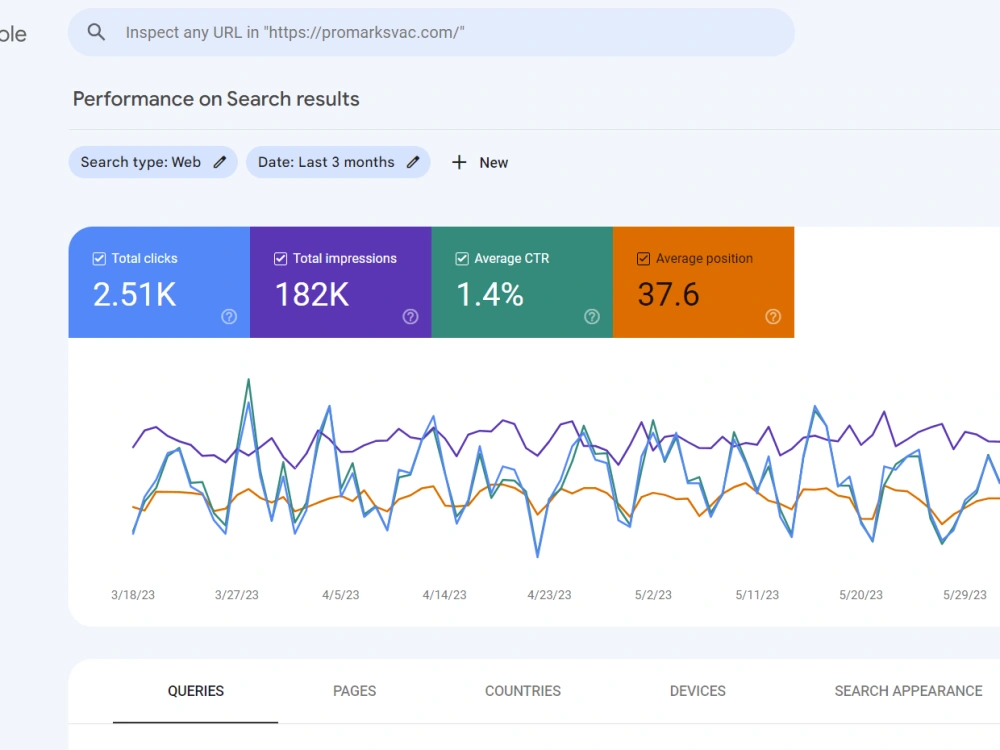The height and width of the screenshot is (750, 1000).
Task: Toggle the Total impressions checkbox
Action: [x=280, y=258]
